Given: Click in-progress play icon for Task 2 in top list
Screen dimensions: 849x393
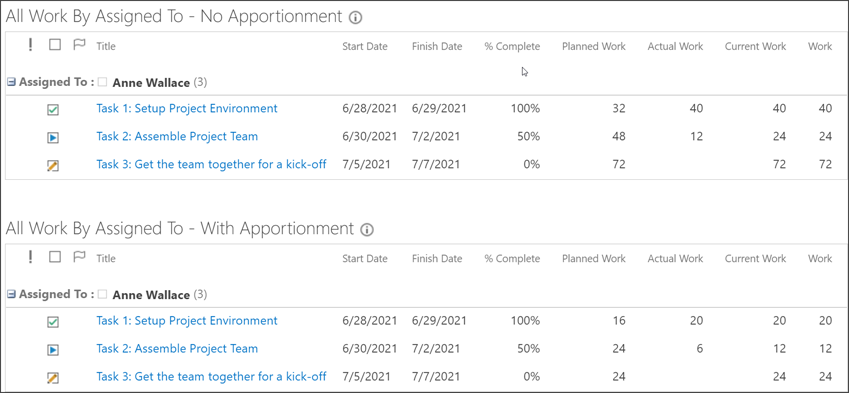Looking at the screenshot, I should tap(53, 138).
